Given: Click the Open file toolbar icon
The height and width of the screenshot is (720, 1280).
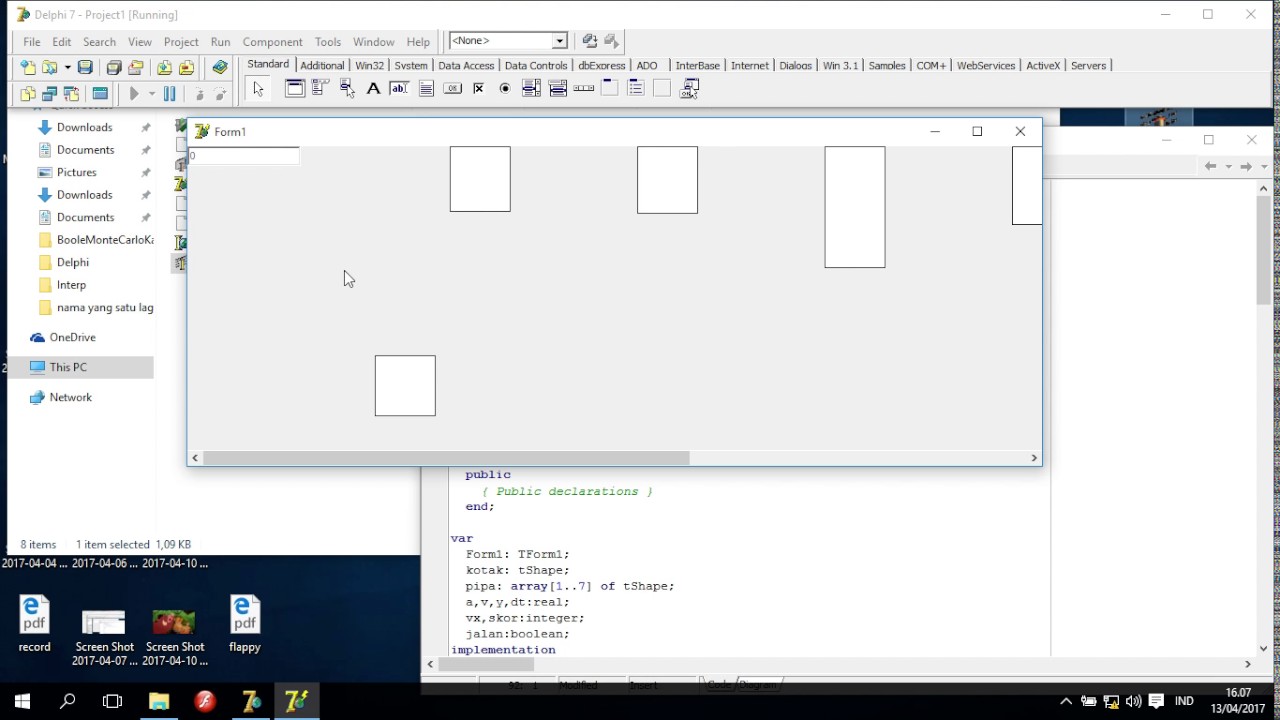Looking at the screenshot, I should click(x=49, y=67).
